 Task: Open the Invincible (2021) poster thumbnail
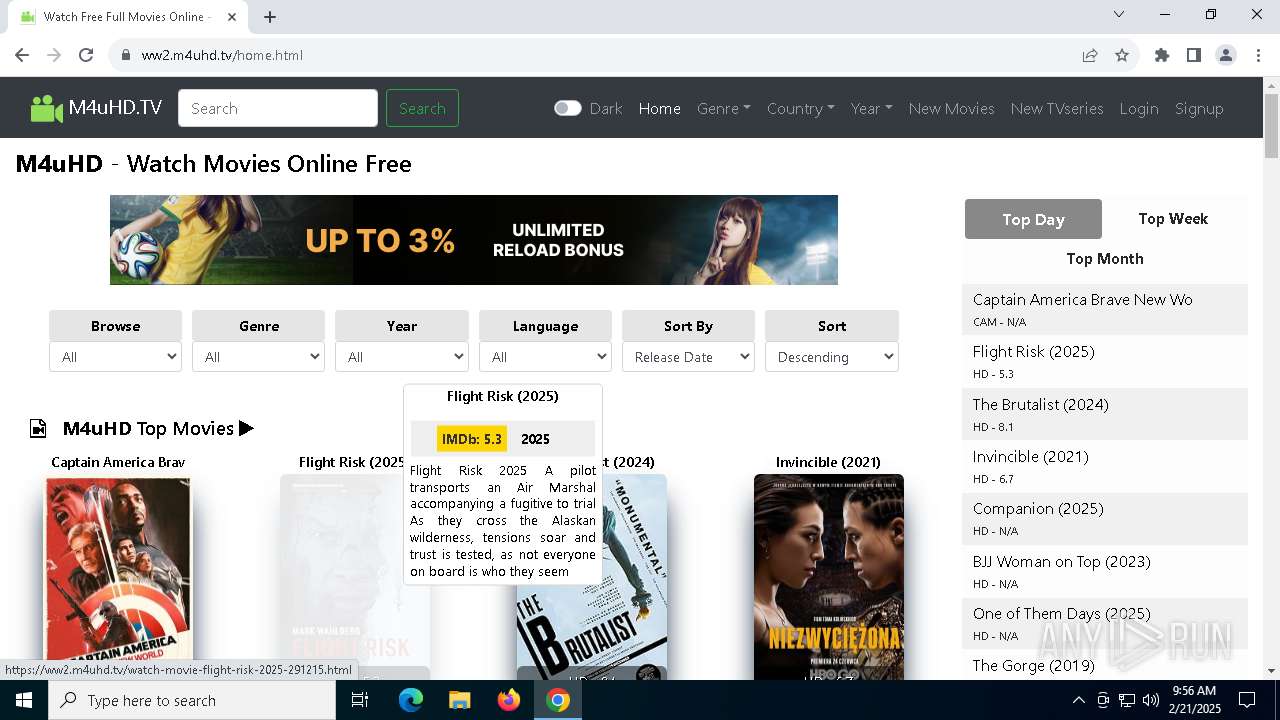tap(829, 578)
